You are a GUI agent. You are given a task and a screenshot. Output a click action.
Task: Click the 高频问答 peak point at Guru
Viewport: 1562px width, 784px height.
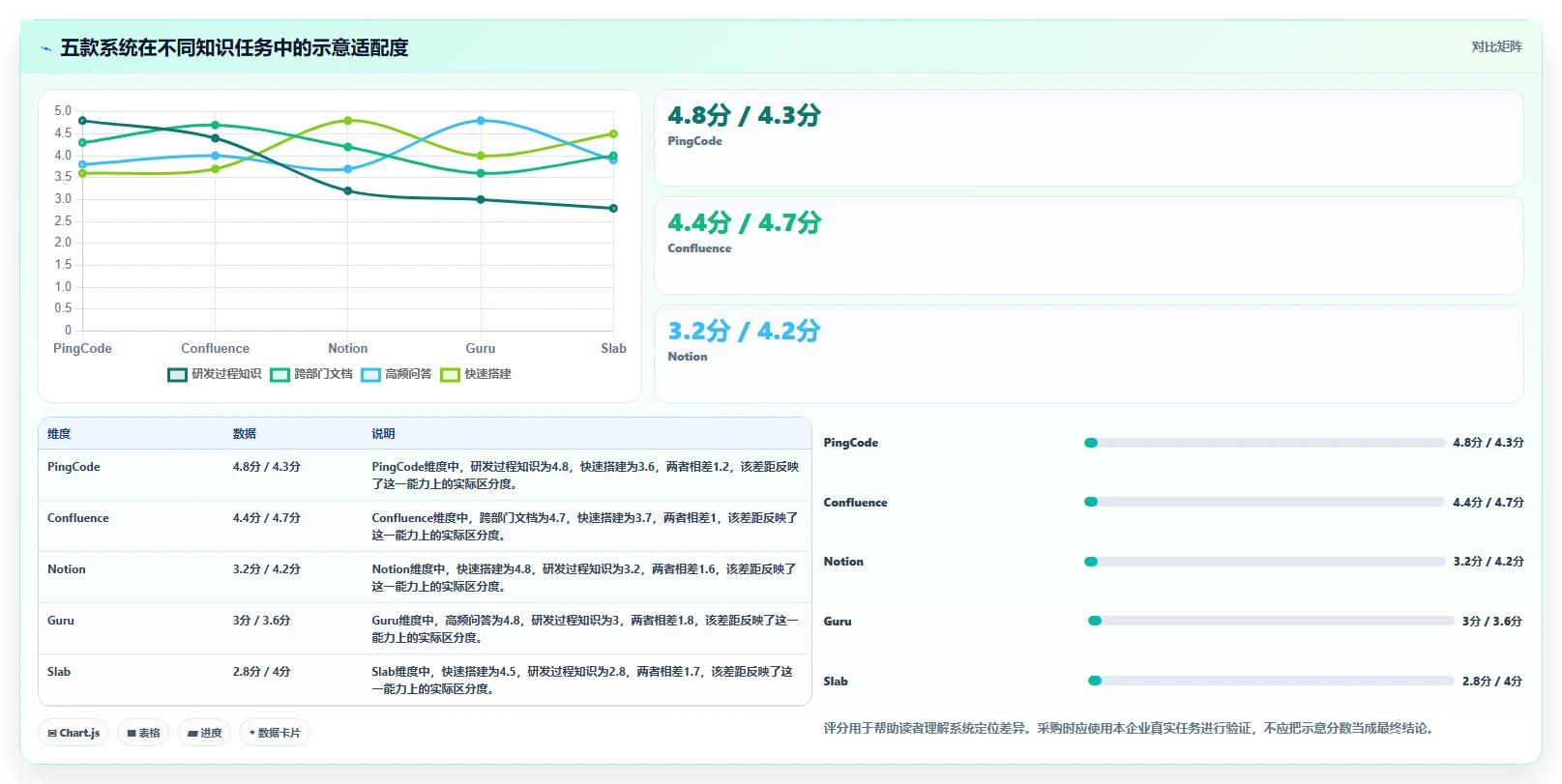click(x=481, y=121)
